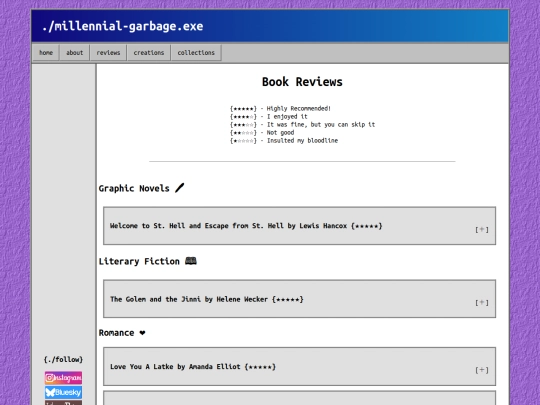
Task: Click the Romance section heading
Action: [x=116, y=333]
